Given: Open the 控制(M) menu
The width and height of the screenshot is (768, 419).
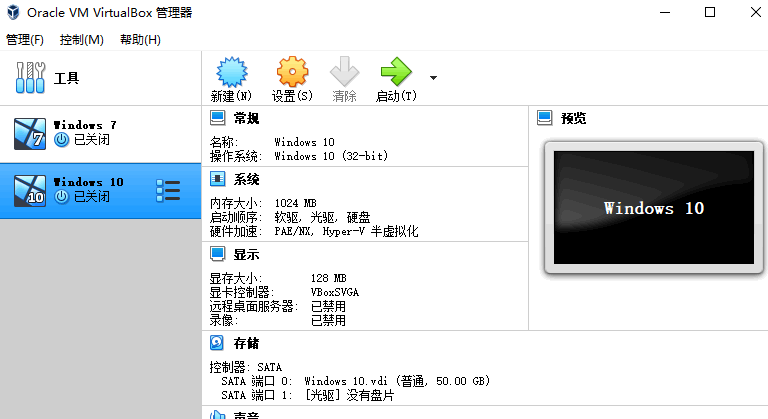Looking at the screenshot, I should (81, 40).
